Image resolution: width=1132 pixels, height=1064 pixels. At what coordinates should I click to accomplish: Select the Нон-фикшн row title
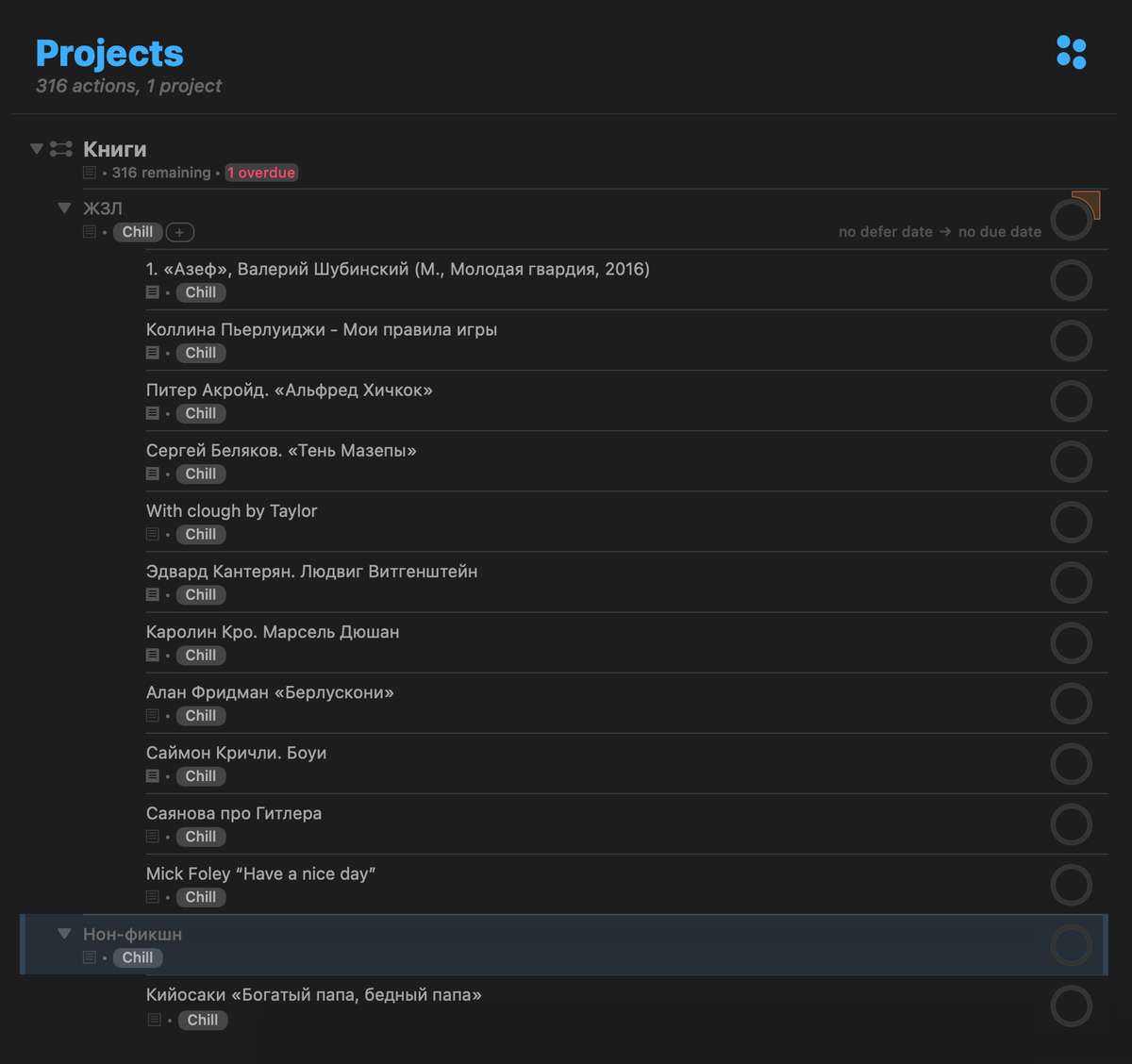coord(133,934)
